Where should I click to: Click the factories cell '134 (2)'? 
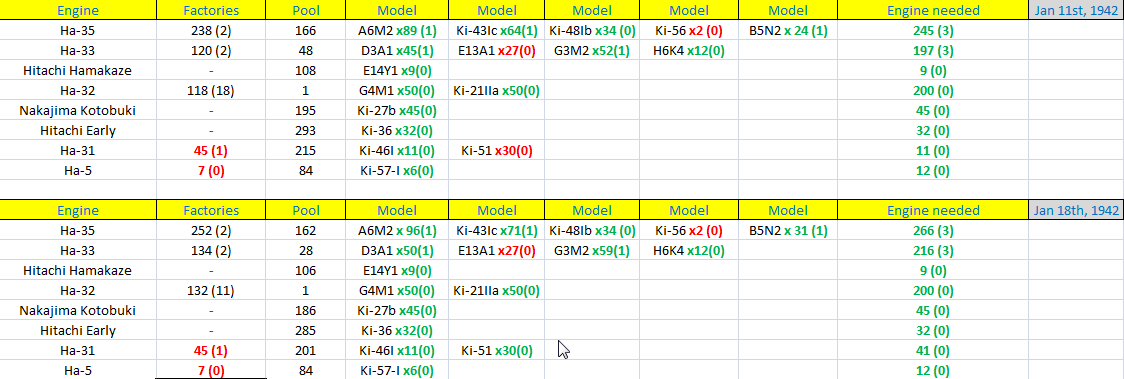pyautogui.click(x=211, y=251)
